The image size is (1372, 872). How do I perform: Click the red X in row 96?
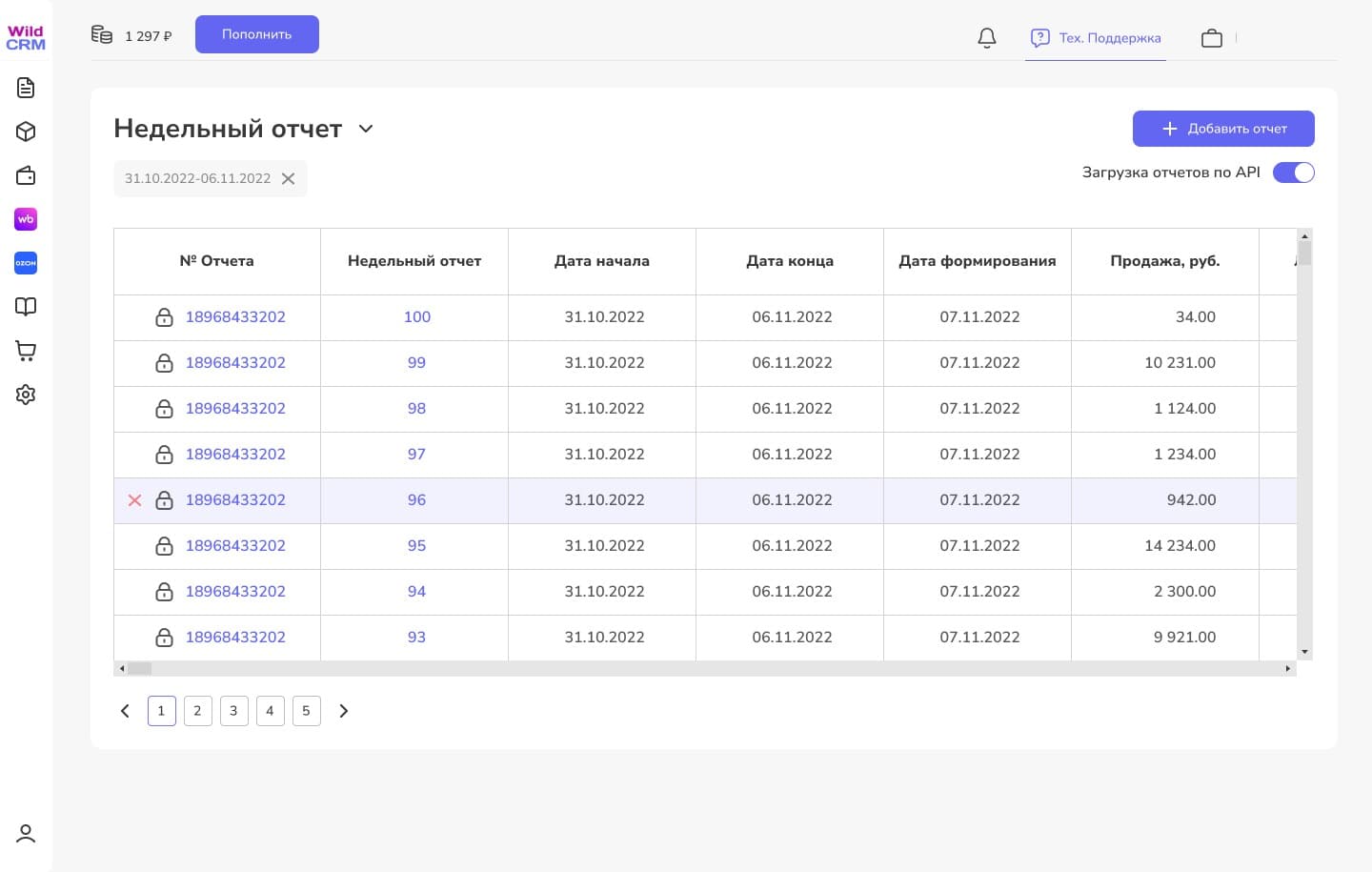pos(135,500)
